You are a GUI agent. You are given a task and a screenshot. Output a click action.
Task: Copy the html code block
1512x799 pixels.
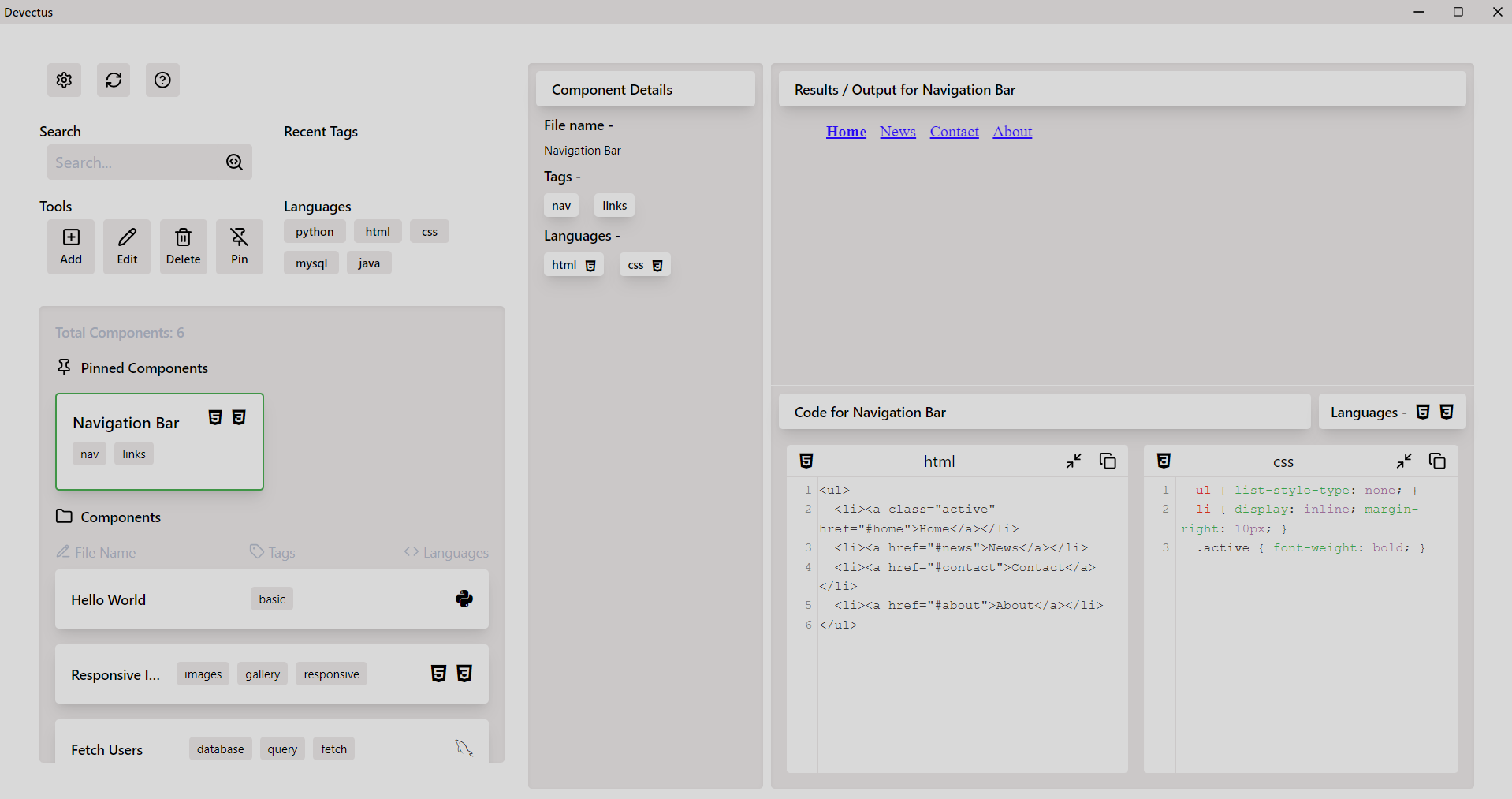tap(1108, 461)
